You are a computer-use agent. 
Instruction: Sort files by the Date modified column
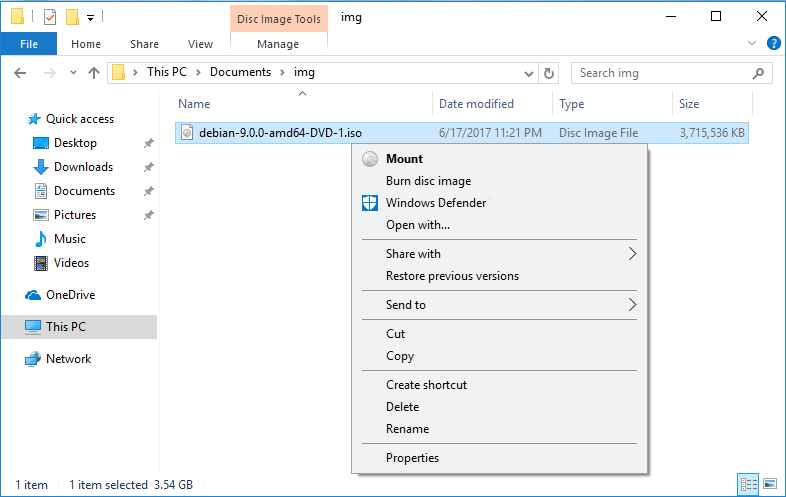(x=476, y=104)
